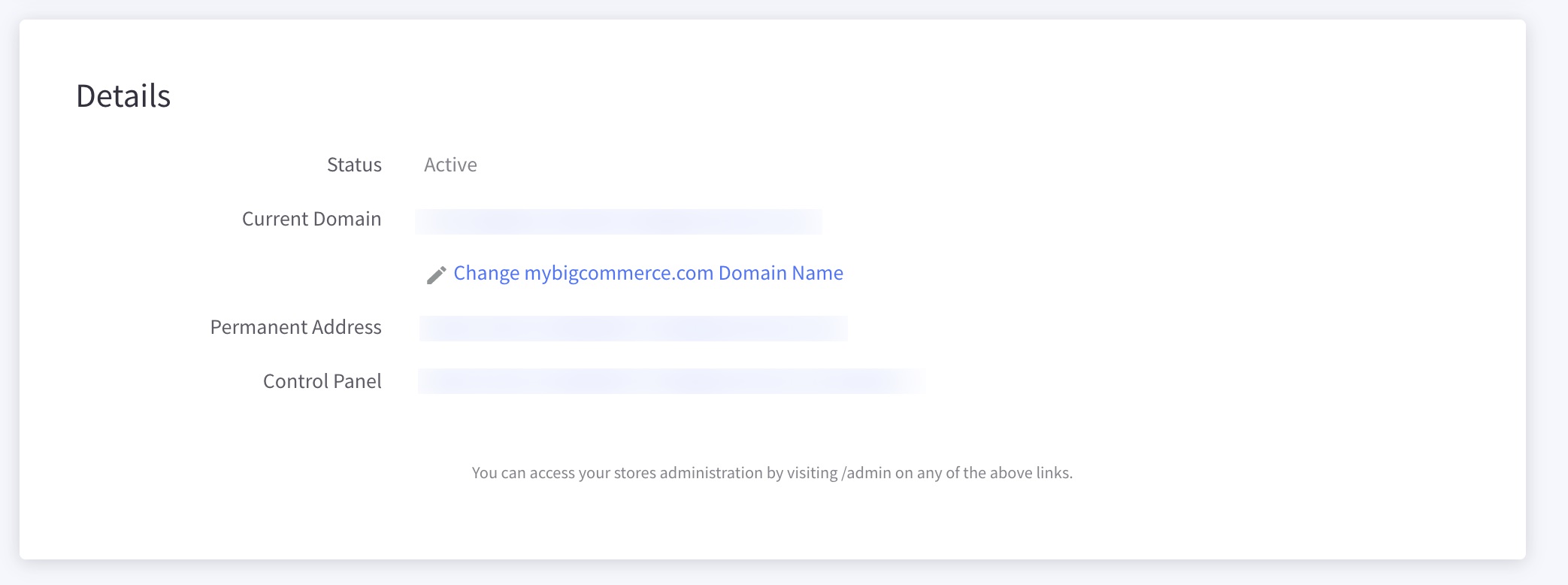Click the Permanent Address label
This screenshot has height=585, width=1568.
click(295, 327)
